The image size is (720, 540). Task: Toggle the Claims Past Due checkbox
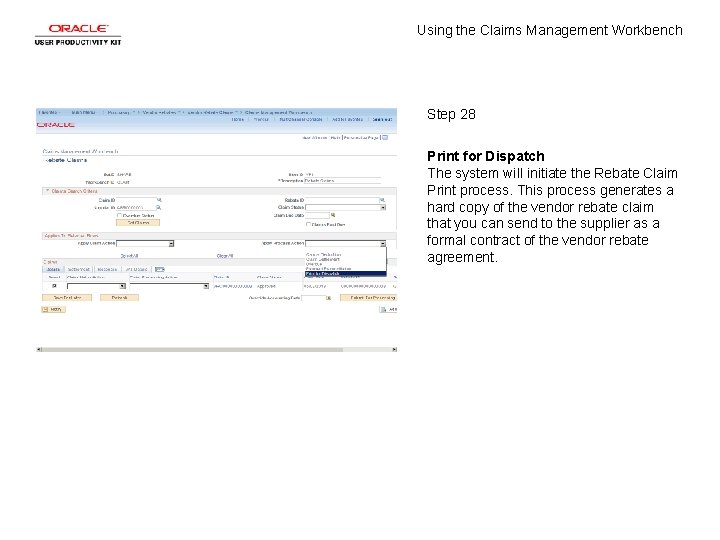pyautogui.click(x=308, y=225)
